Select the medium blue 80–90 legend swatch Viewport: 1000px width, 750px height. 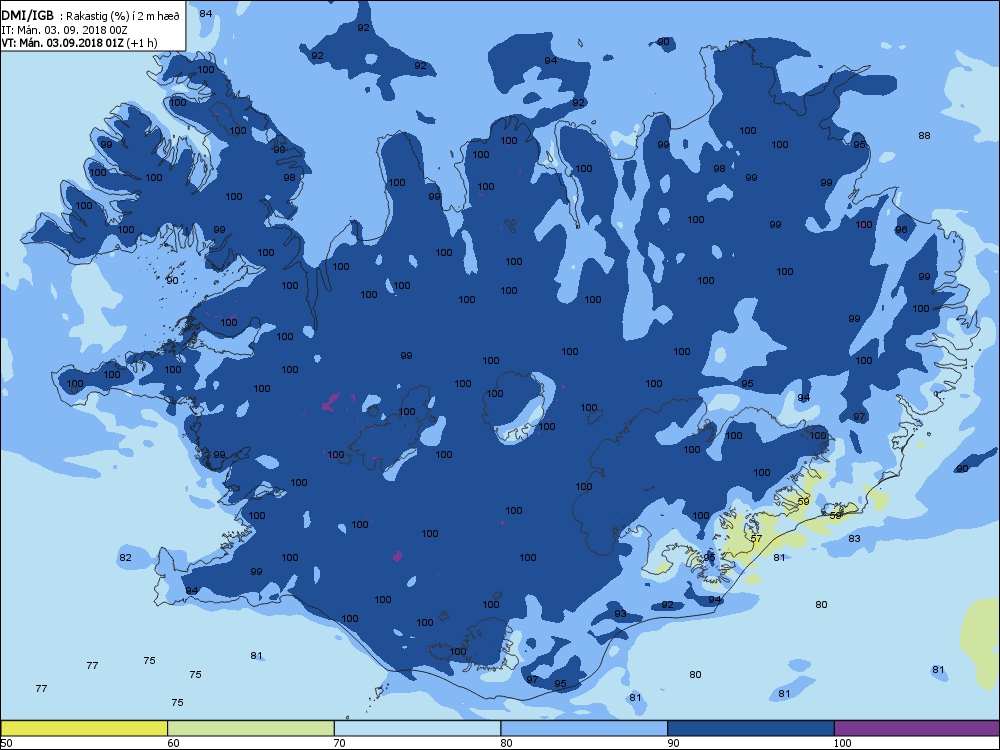tap(584, 728)
